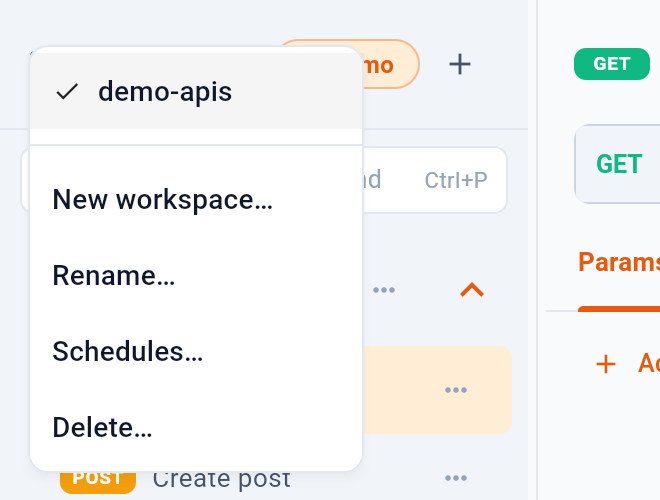Choose New workspace… from menu
The image size is (660, 500).
(196, 199)
